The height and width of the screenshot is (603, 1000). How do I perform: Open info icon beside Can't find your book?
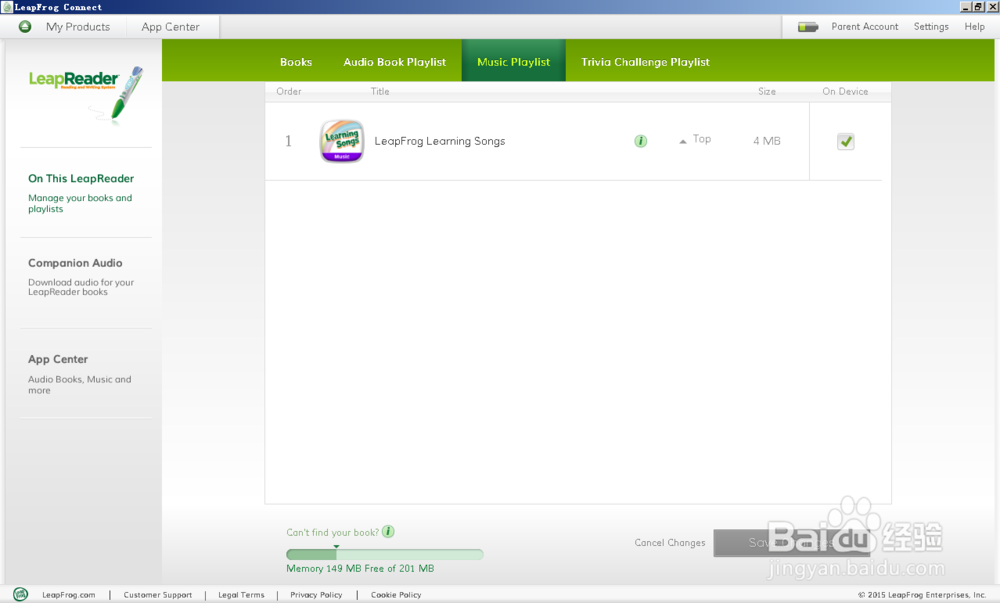tap(388, 532)
